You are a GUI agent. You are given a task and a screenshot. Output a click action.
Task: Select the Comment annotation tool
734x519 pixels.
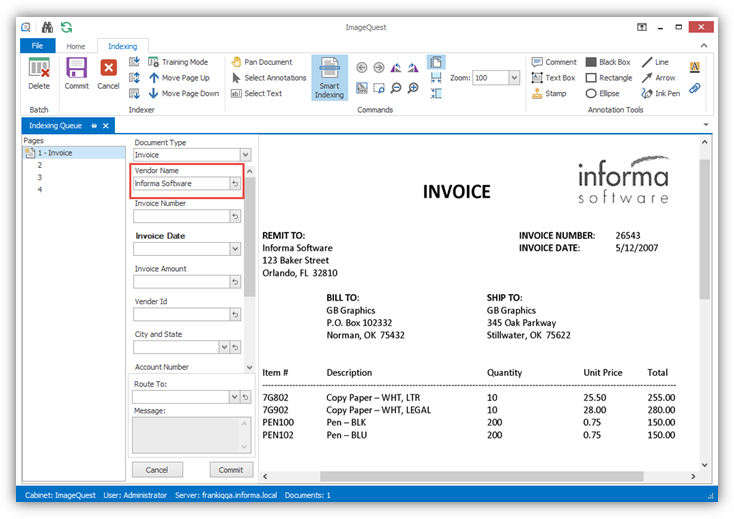(x=554, y=62)
